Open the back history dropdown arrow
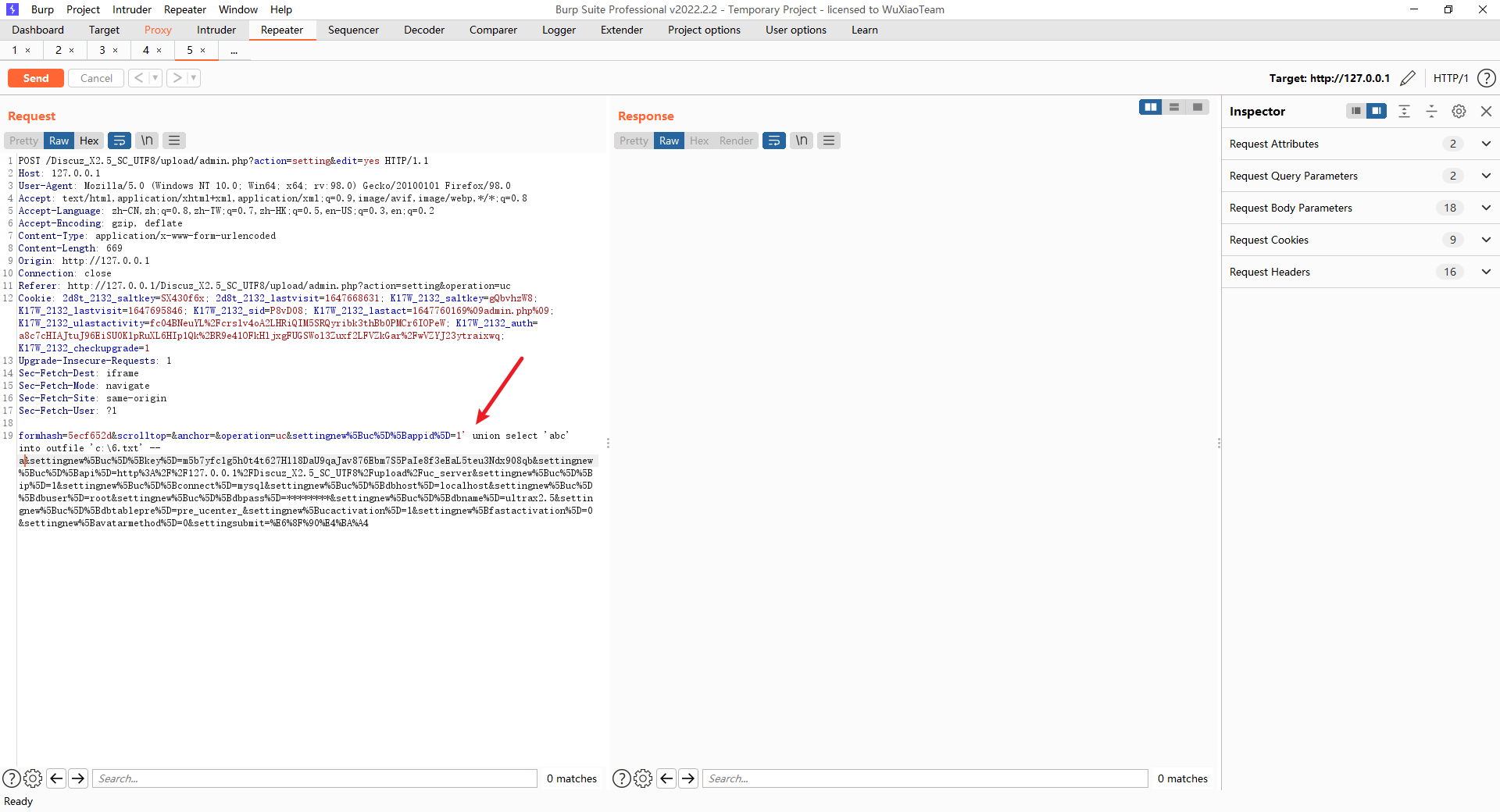The height and width of the screenshot is (812, 1500). (155, 78)
